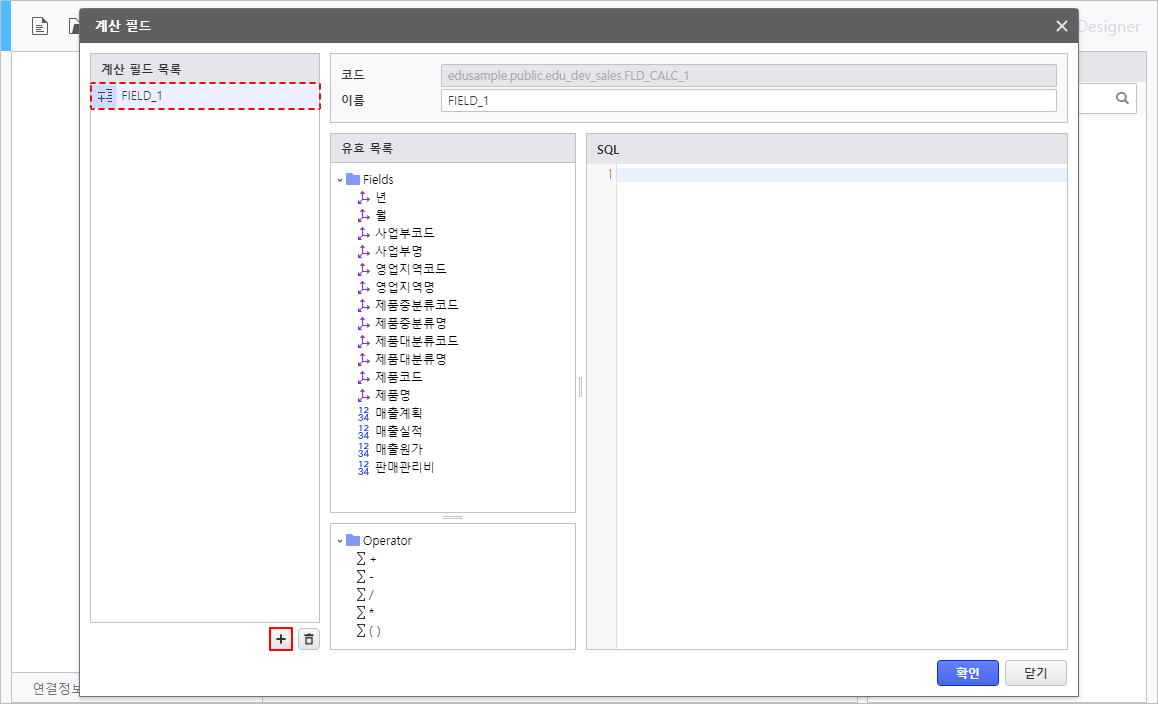Click the horizontal splitter above the Operator panel
The height and width of the screenshot is (704, 1158).
(453, 518)
